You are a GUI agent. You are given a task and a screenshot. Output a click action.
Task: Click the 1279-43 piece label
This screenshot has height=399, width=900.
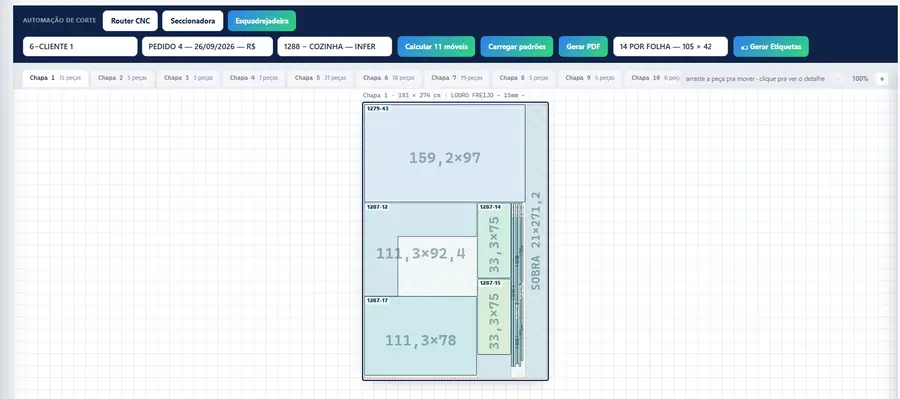(377, 108)
